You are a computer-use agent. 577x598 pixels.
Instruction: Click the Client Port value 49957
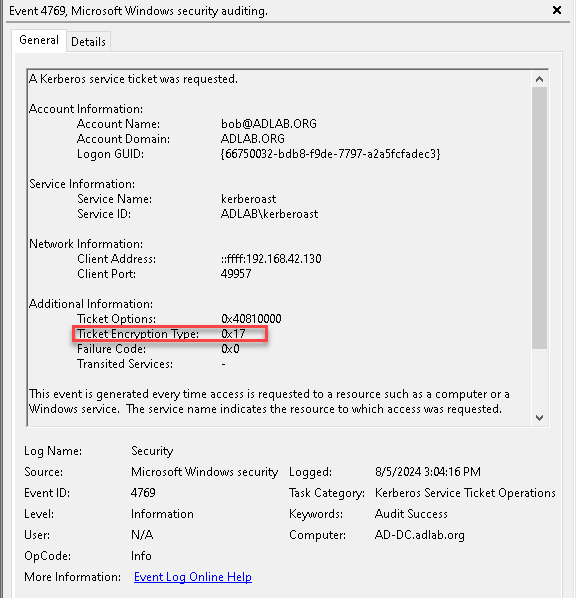click(x=236, y=273)
